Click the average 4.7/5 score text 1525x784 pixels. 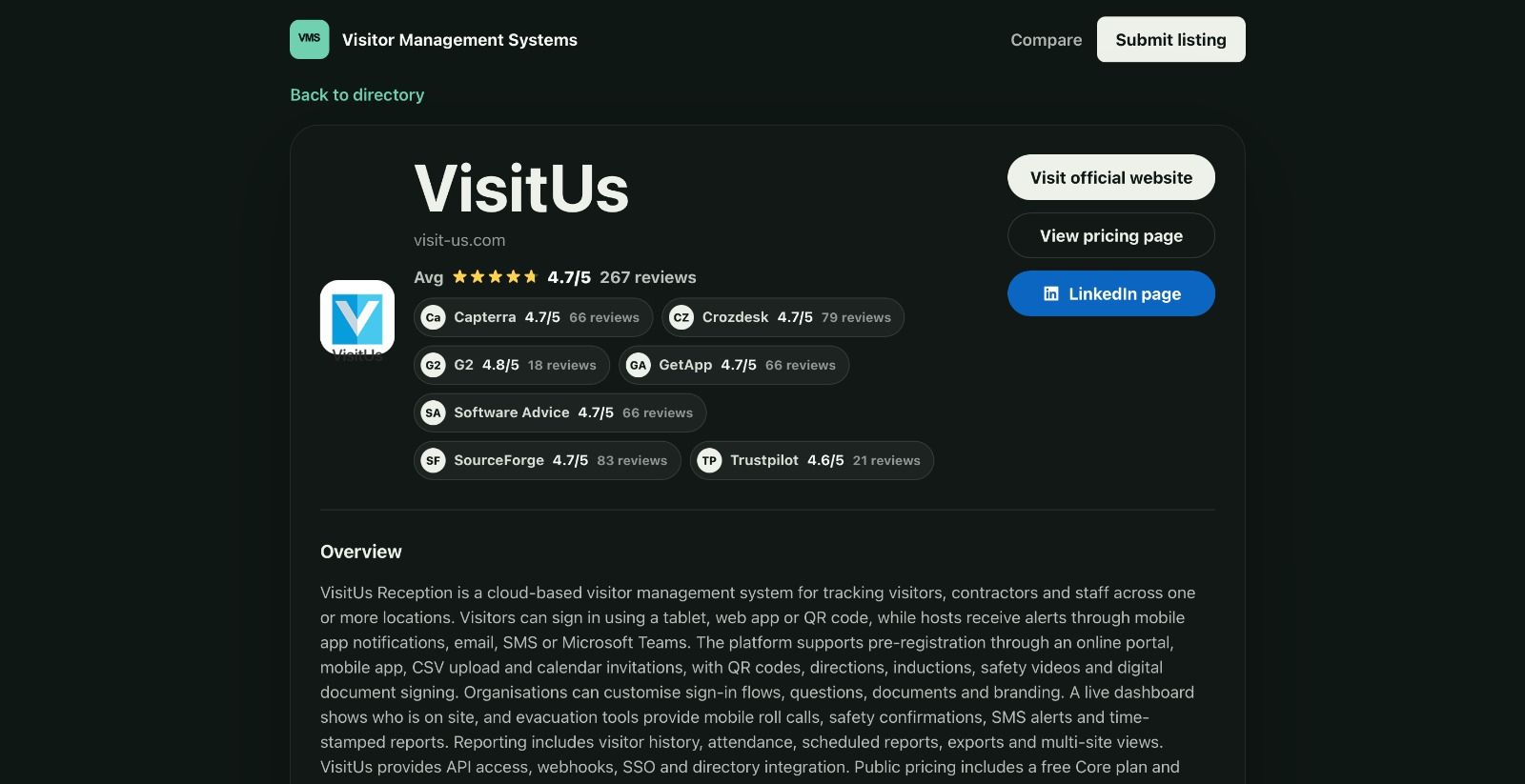click(x=569, y=277)
